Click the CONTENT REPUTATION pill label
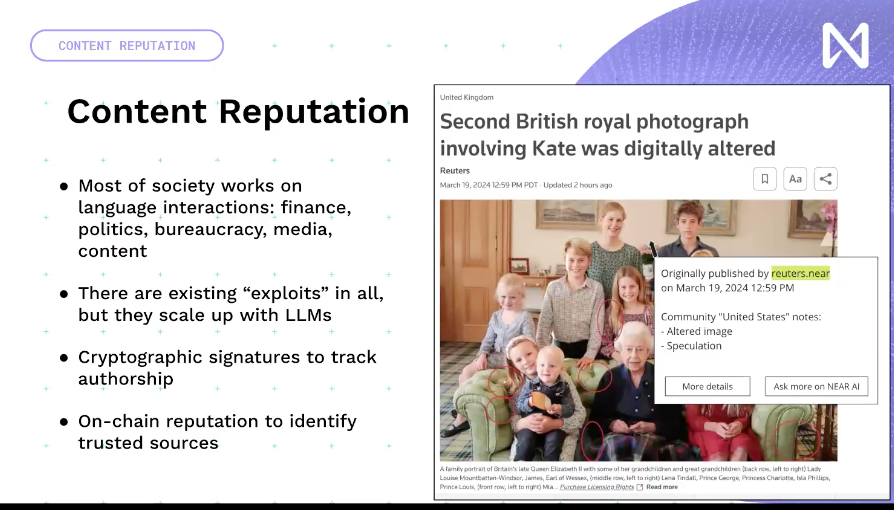This screenshot has width=894, height=510. tap(127, 46)
